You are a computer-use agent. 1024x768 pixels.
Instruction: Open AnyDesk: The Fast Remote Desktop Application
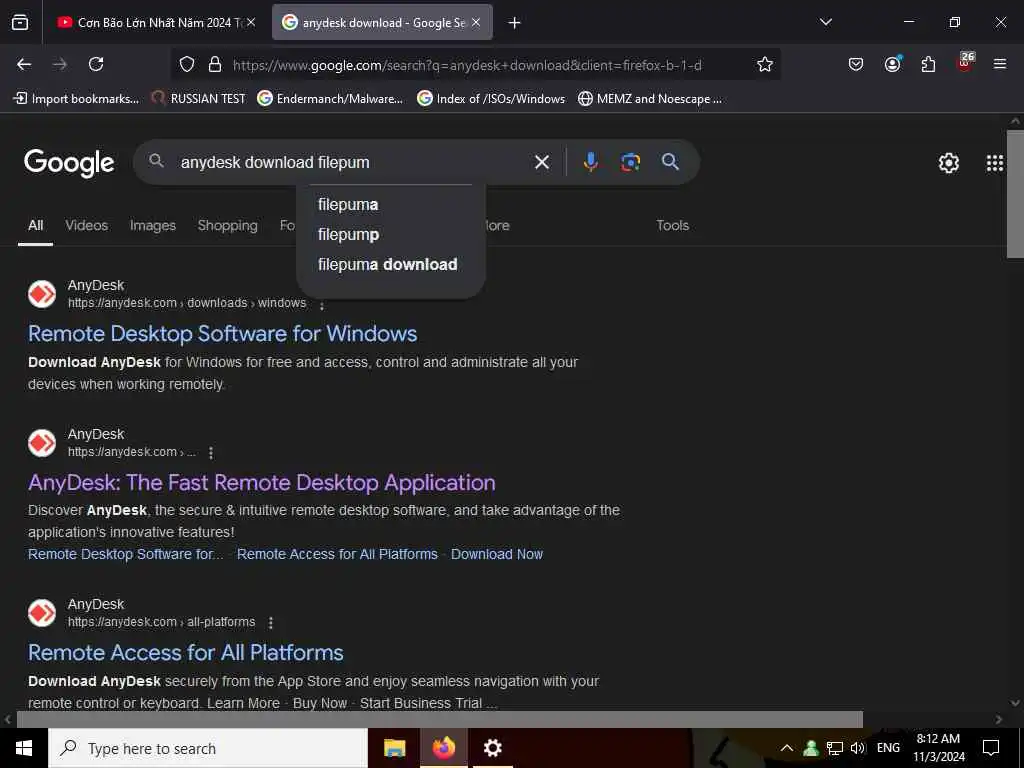[262, 483]
